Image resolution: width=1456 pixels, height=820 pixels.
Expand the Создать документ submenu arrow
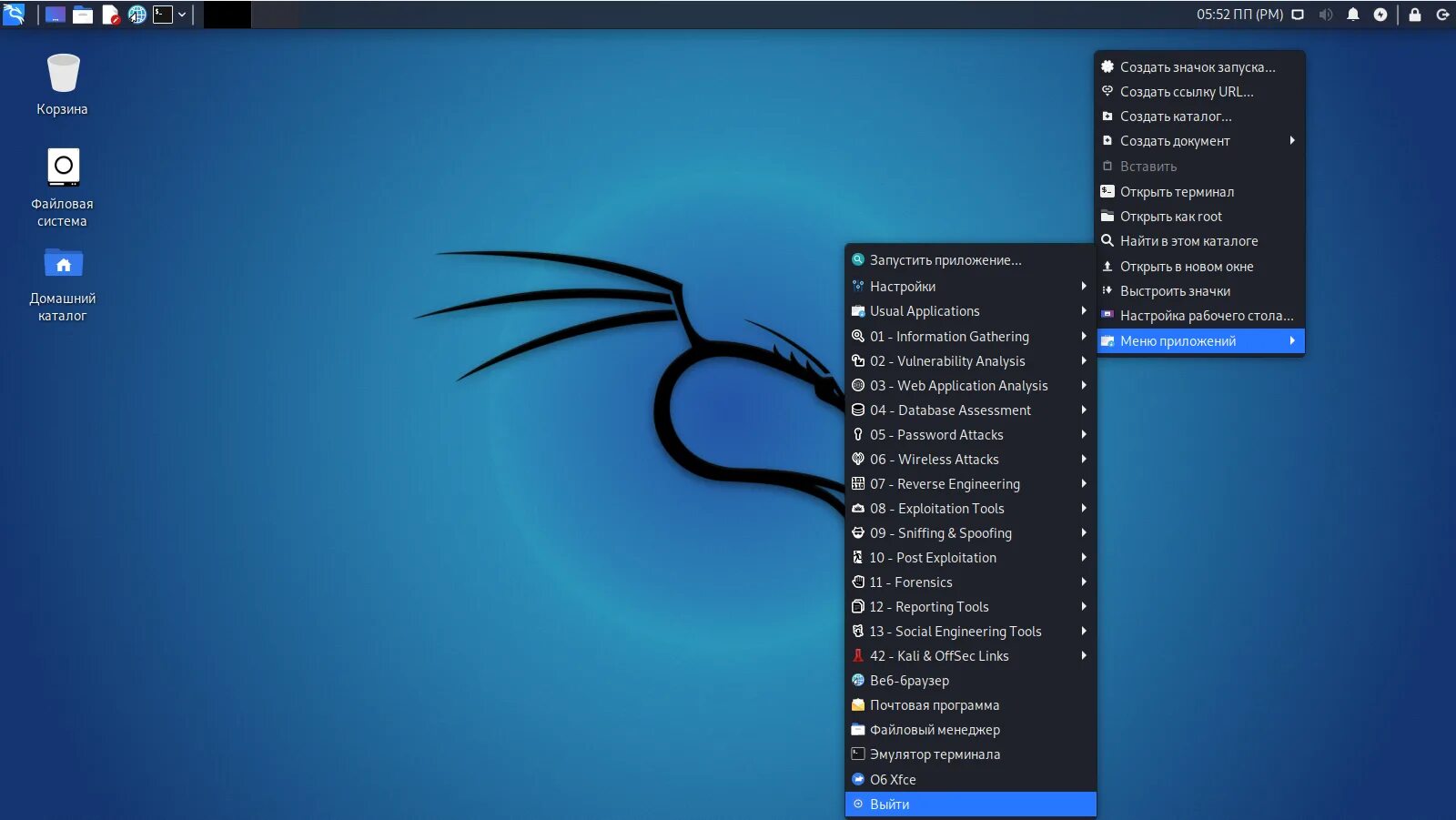(1292, 141)
